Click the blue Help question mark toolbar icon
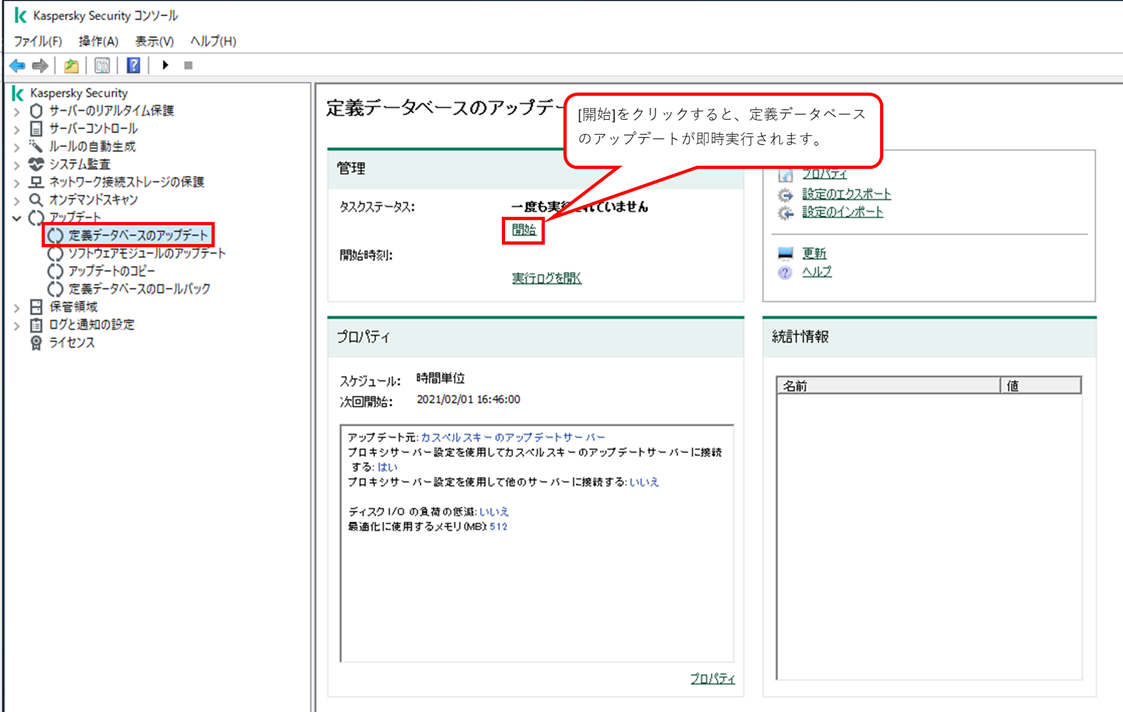 tap(133, 65)
